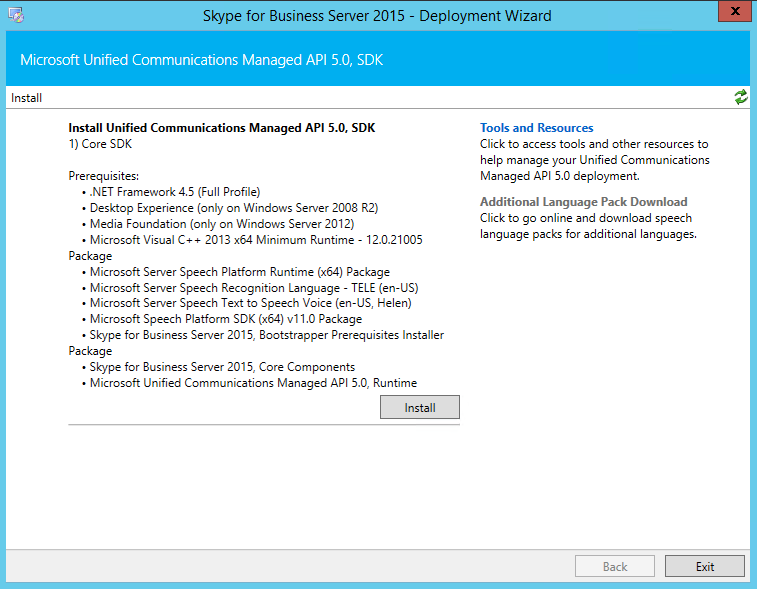
Task: Click the Install breadcrumb label
Action: (27, 98)
